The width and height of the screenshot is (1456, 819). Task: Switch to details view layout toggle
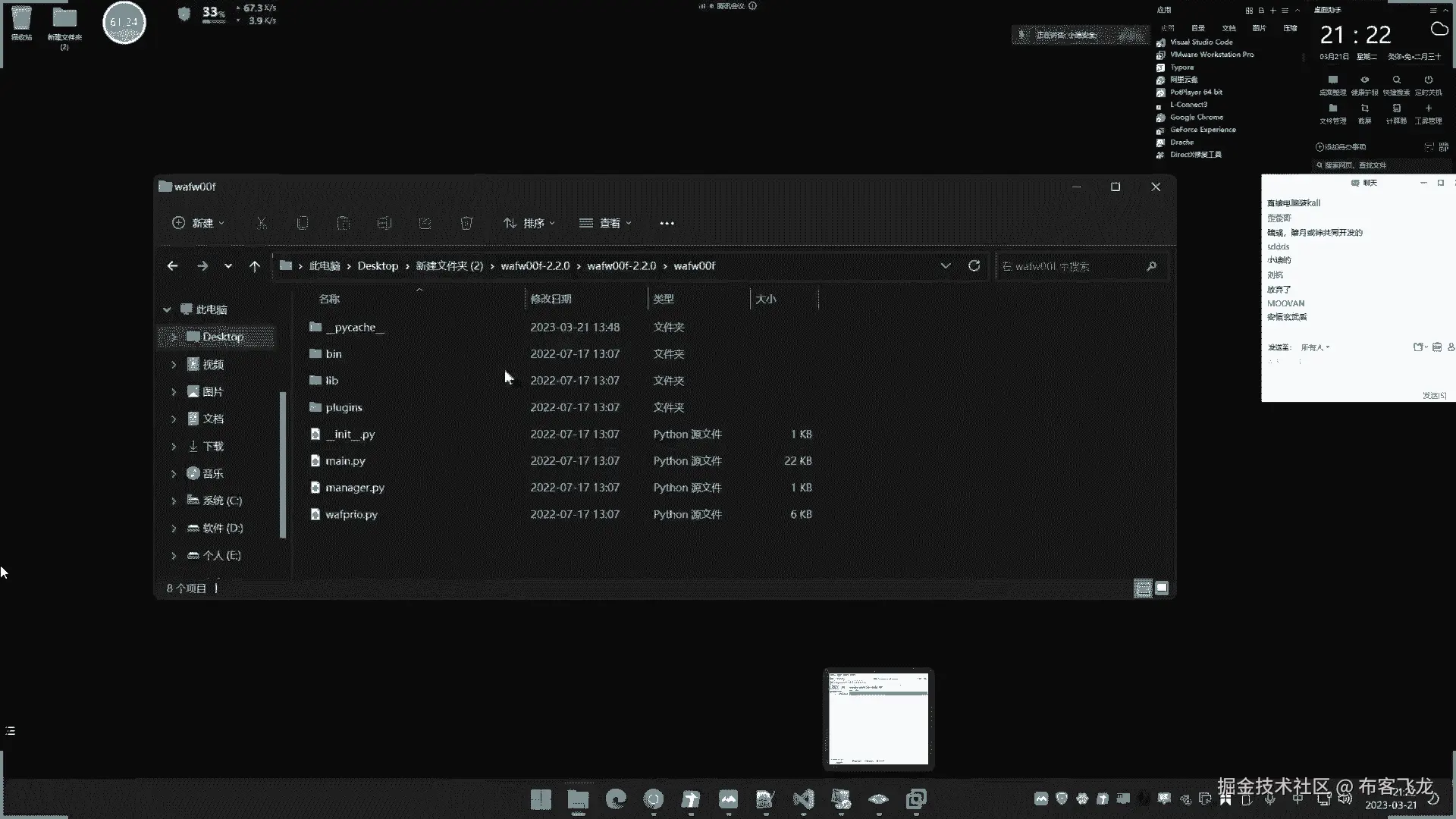pos(1143,588)
